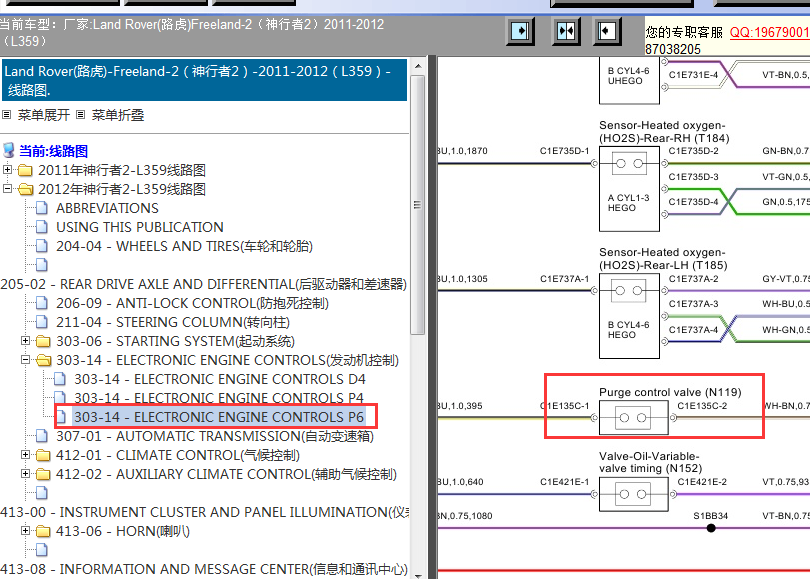The height and width of the screenshot is (579, 810).
Task: Click the right-pane layout icon in top toolbar
Action: (607, 31)
